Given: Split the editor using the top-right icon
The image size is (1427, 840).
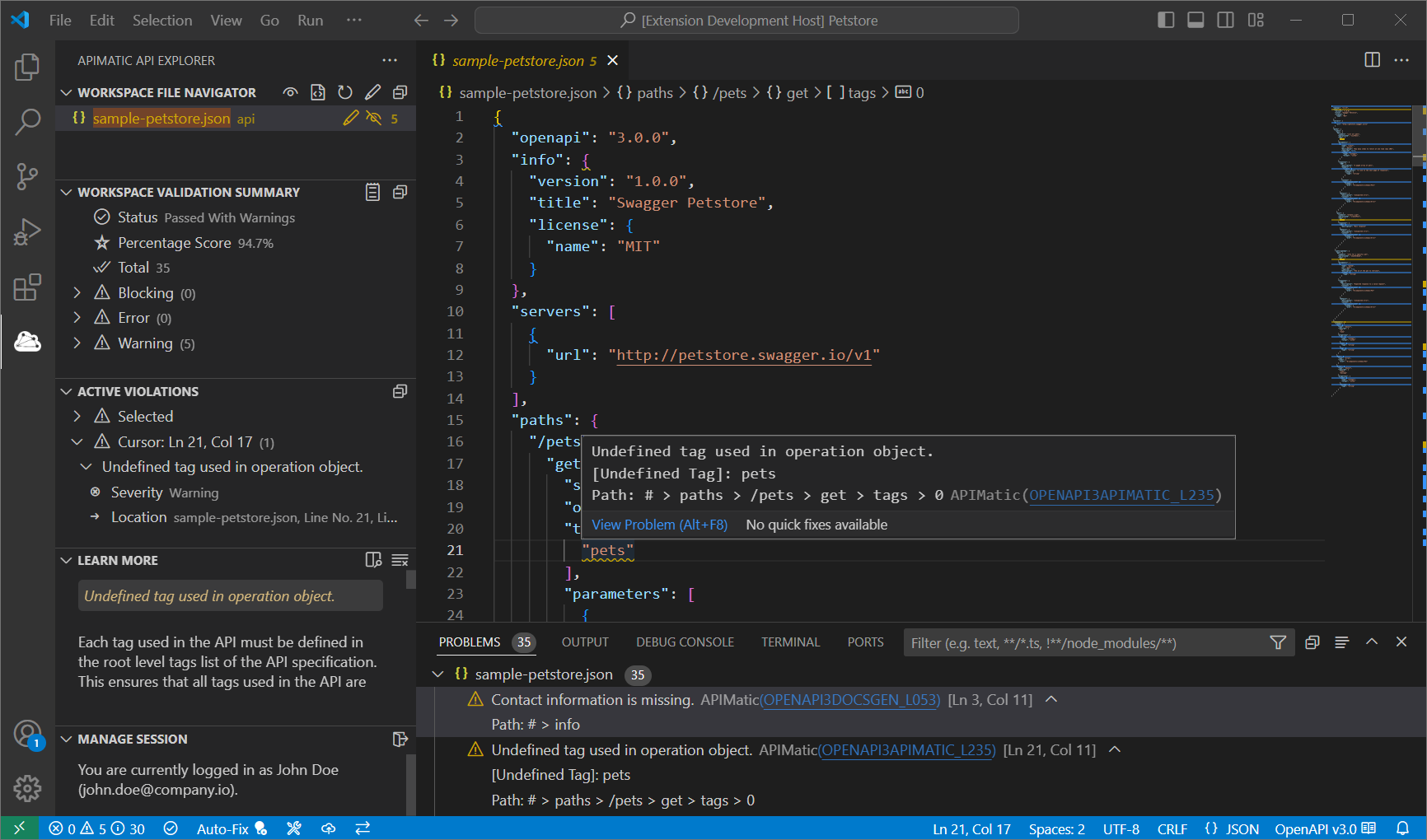Looking at the screenshot, I should tap(1371, 60).
